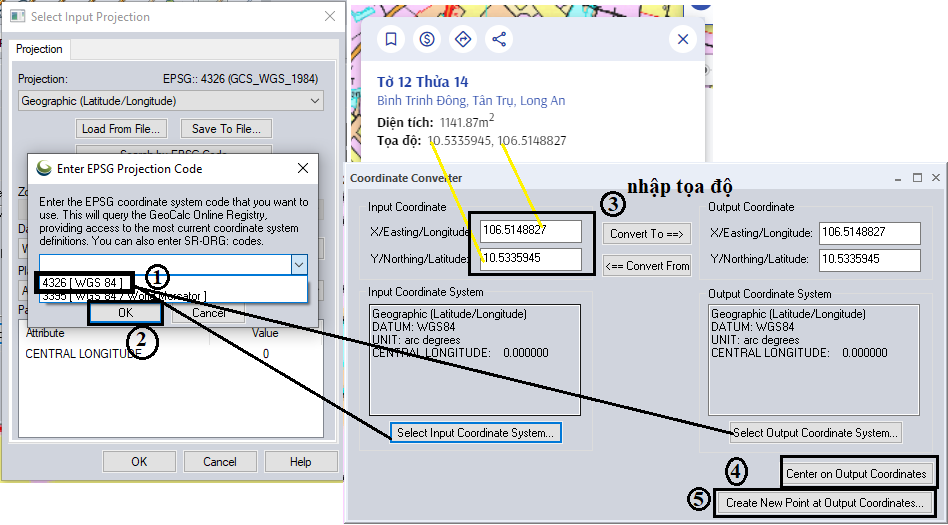Switch to the Projection tab
Image resolution: width=948 pixels, height=525 pixels.
click(x=40, y=49)
